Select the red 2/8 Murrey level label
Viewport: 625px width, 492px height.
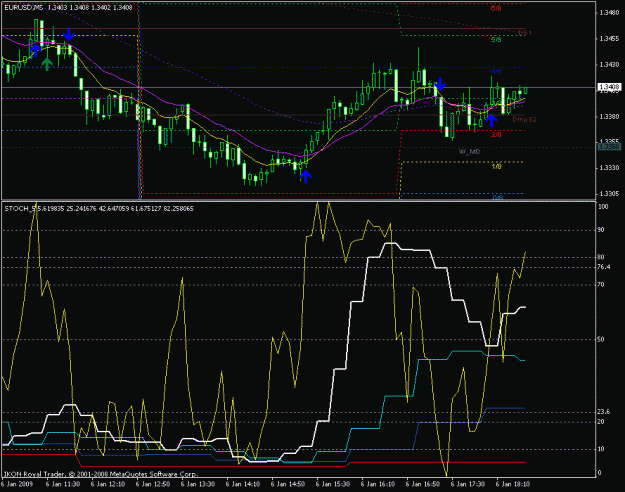pyautogui.click(x=496, y=135)
